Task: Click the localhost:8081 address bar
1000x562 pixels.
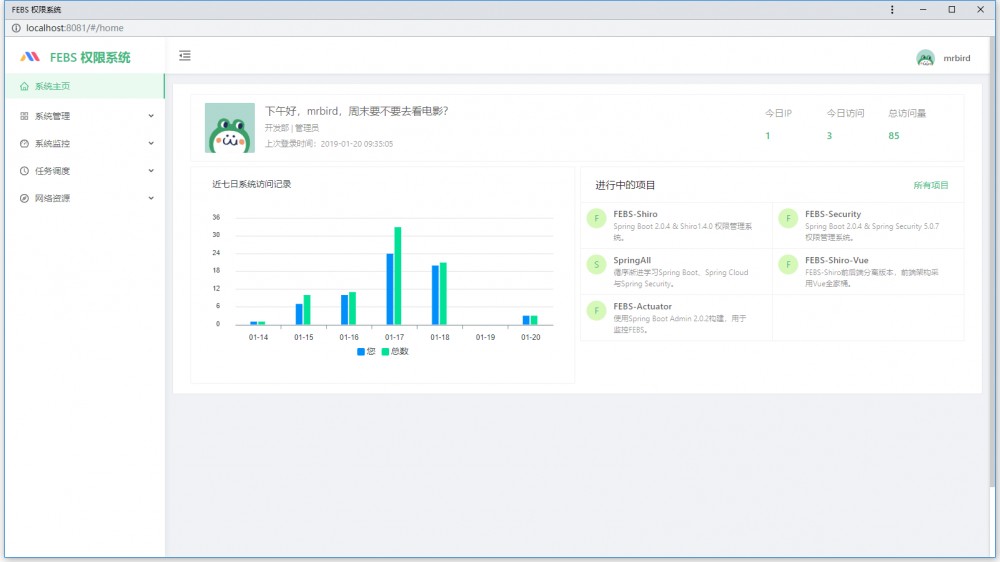Action: tap(75, 28)
